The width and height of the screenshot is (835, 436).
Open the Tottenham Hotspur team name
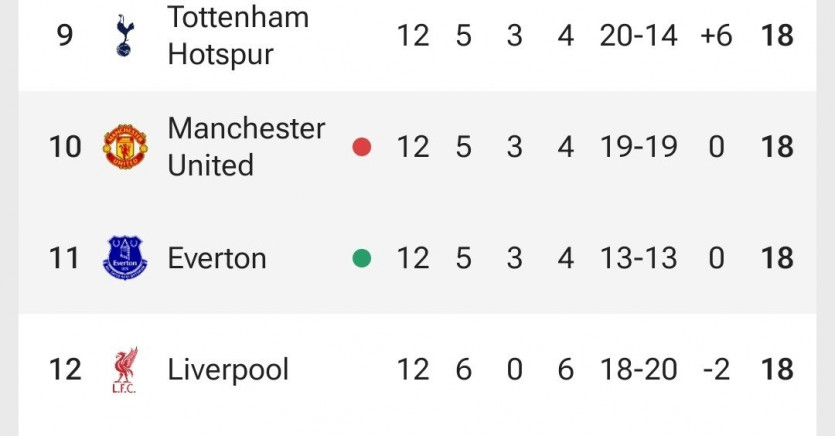point(238,36)
